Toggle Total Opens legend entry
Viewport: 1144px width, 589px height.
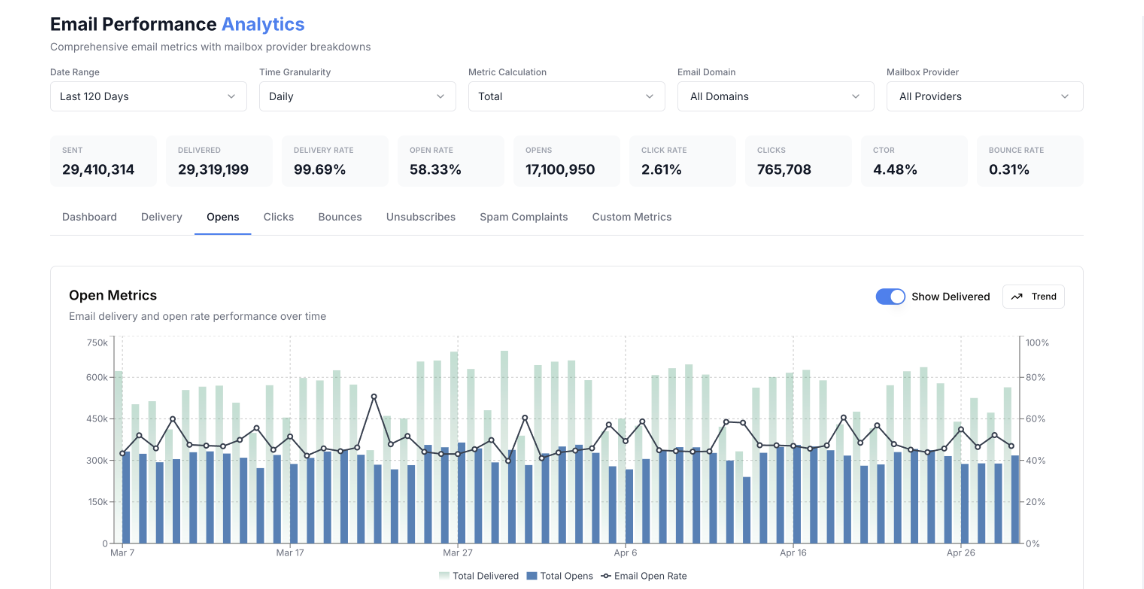560,576
